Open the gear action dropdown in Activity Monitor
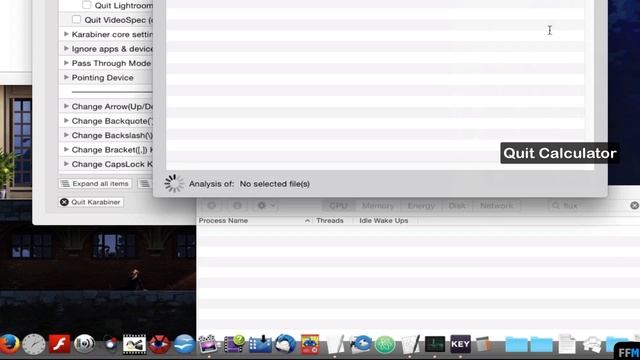640x360 pixels. pyautogui.click(x=267, y=205)
